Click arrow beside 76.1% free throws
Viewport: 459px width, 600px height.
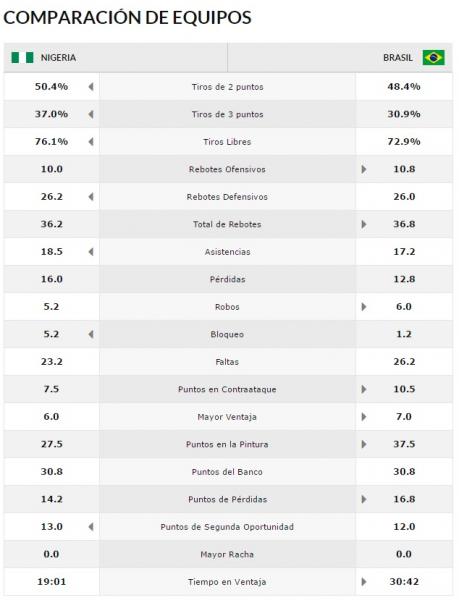coord(91,142)
